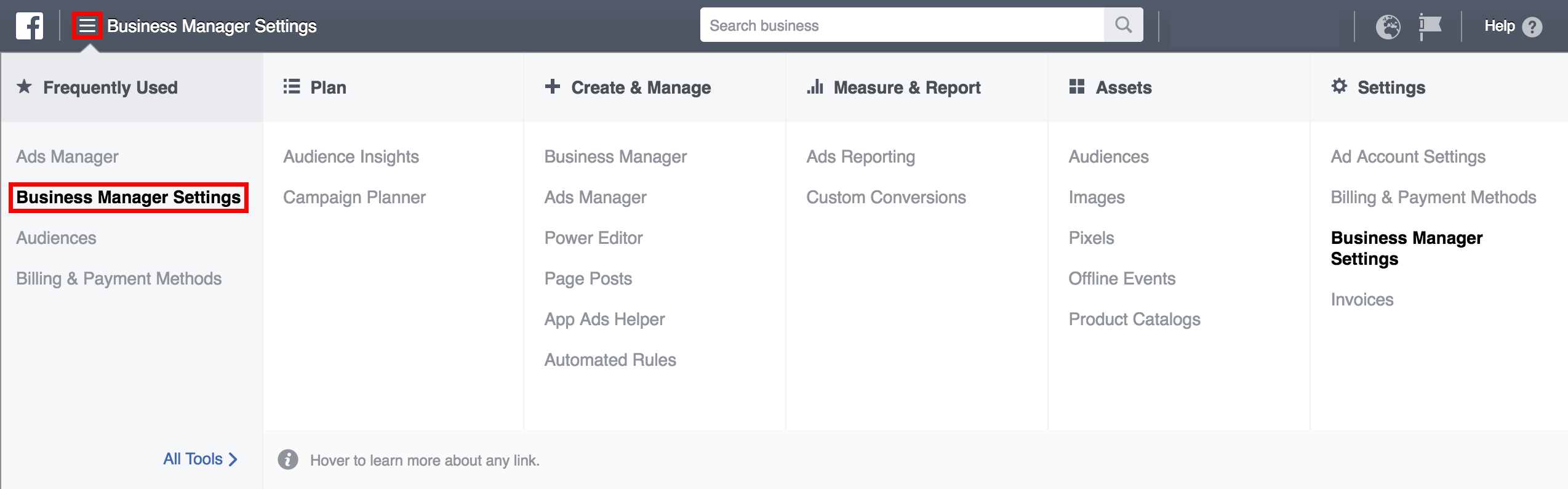Open Ads Manager under Create & Manage

[x=595, y=197]
